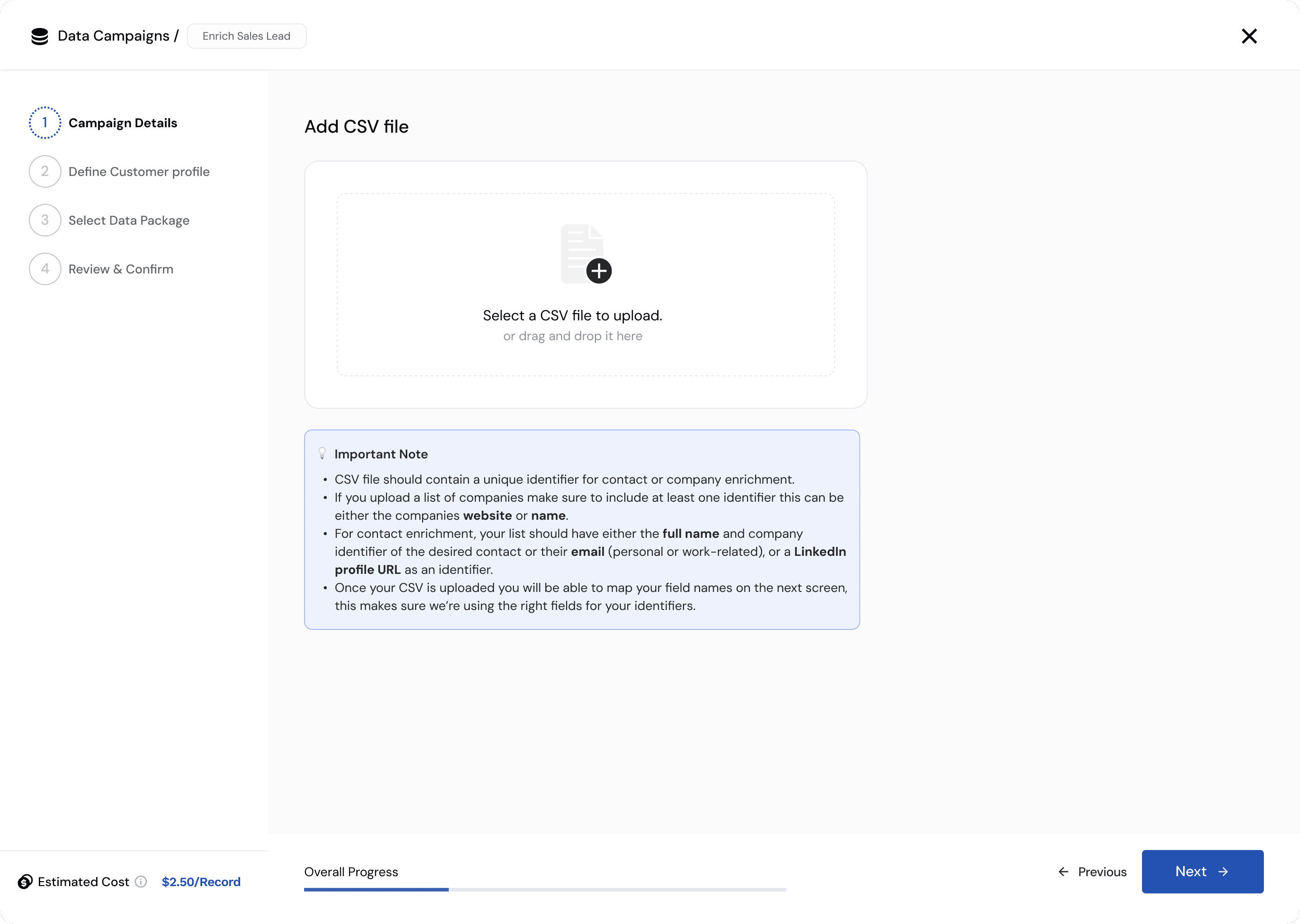Click the Enrich Sales Lead name field

[x=246, y=36]
